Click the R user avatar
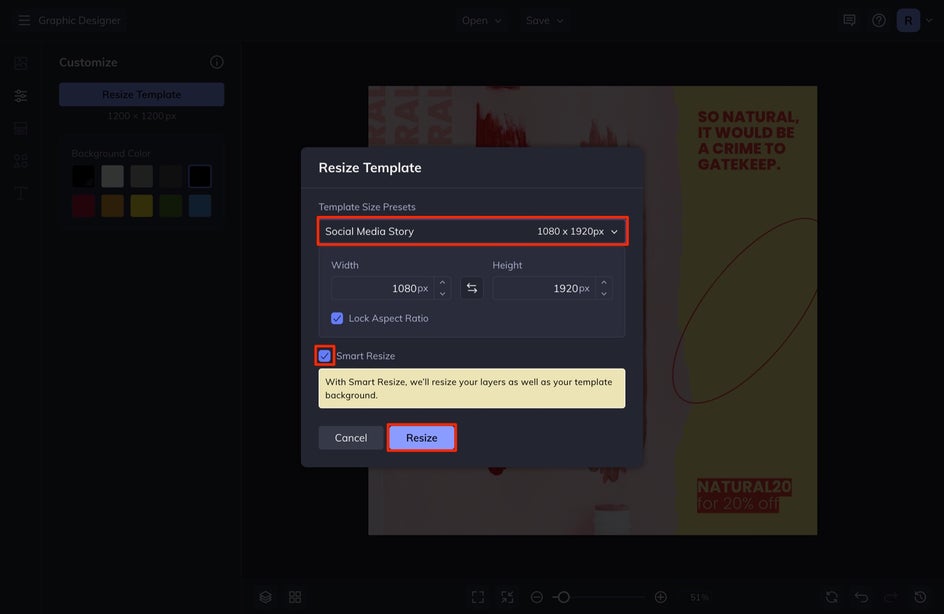The image size is (944, 614). click(x=908, y=20)
